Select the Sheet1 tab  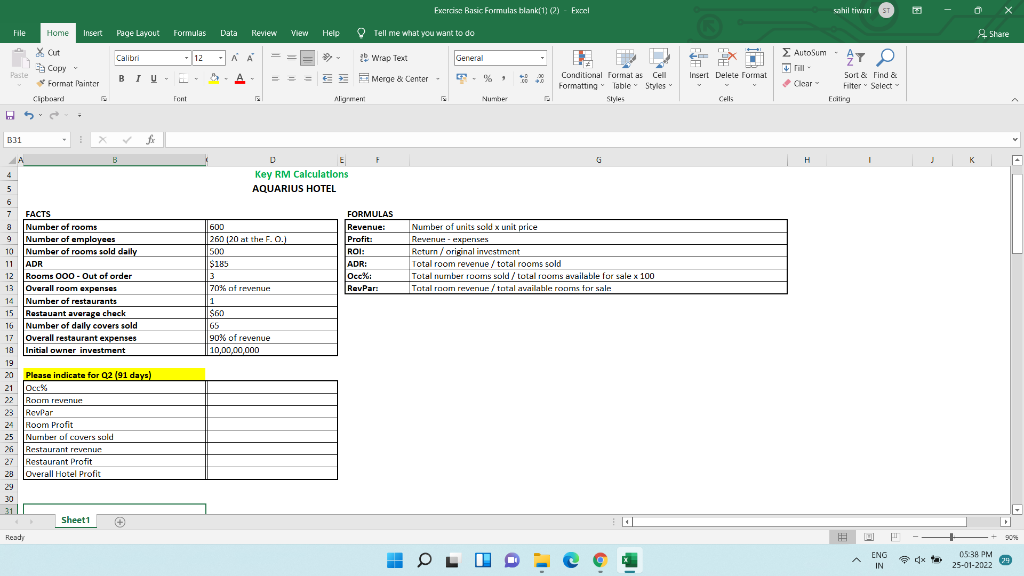pos(74,520)
